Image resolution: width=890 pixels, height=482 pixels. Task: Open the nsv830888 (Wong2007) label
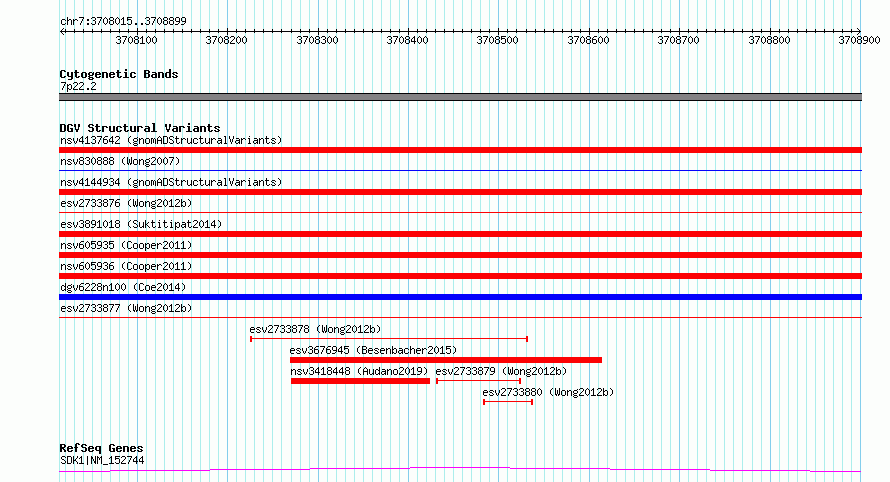pos(120,161)
